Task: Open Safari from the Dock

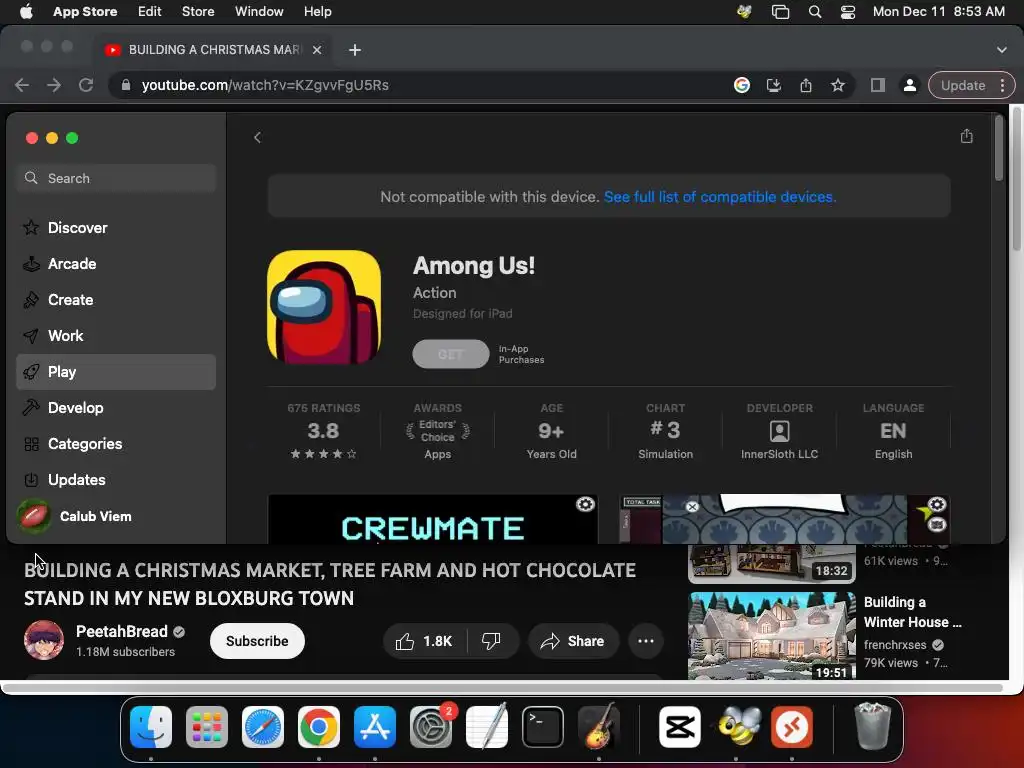Action: click(x=263, y=727)
